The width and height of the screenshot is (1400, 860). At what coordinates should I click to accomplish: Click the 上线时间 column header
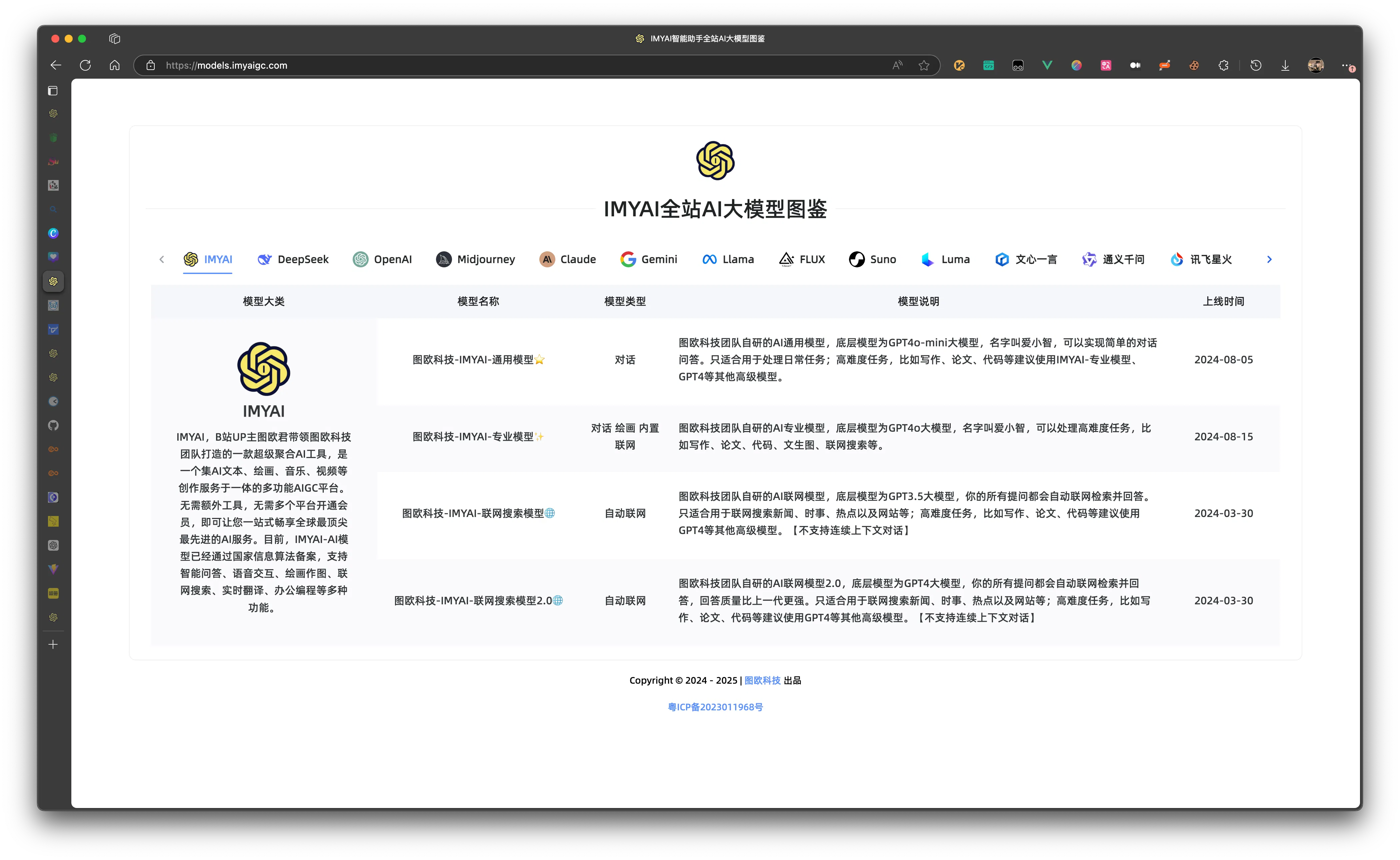(x=1223, y=301)
